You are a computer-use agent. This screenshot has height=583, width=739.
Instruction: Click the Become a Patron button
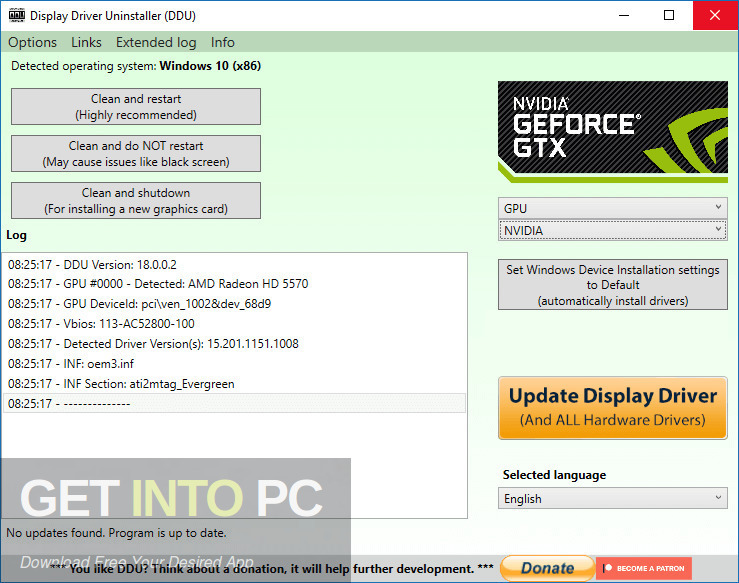tap(644, 568)
